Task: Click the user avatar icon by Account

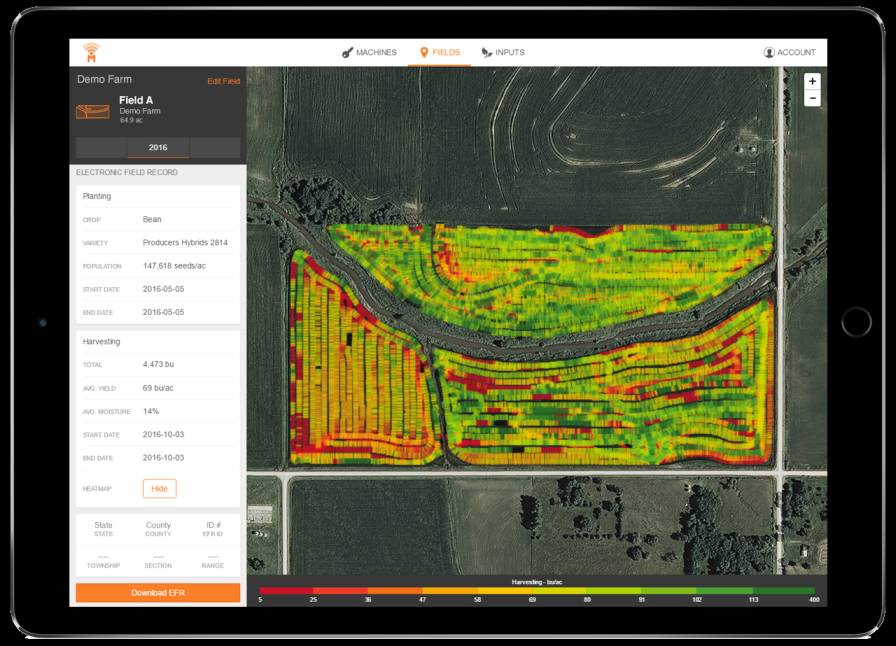Action: click(769, 53)
